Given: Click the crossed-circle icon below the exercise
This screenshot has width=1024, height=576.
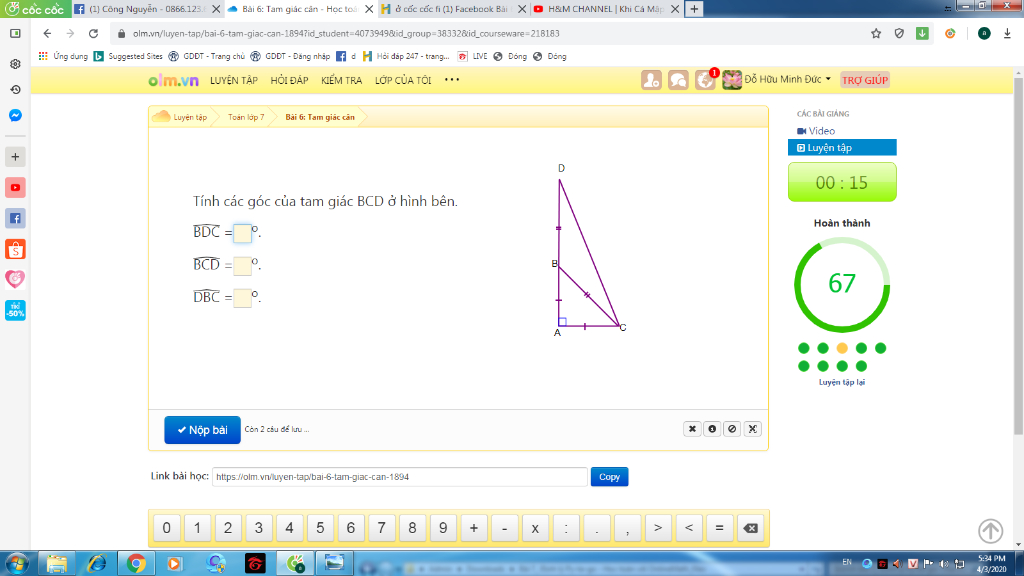Looking at the screenshot, I should tap(732, 429).
